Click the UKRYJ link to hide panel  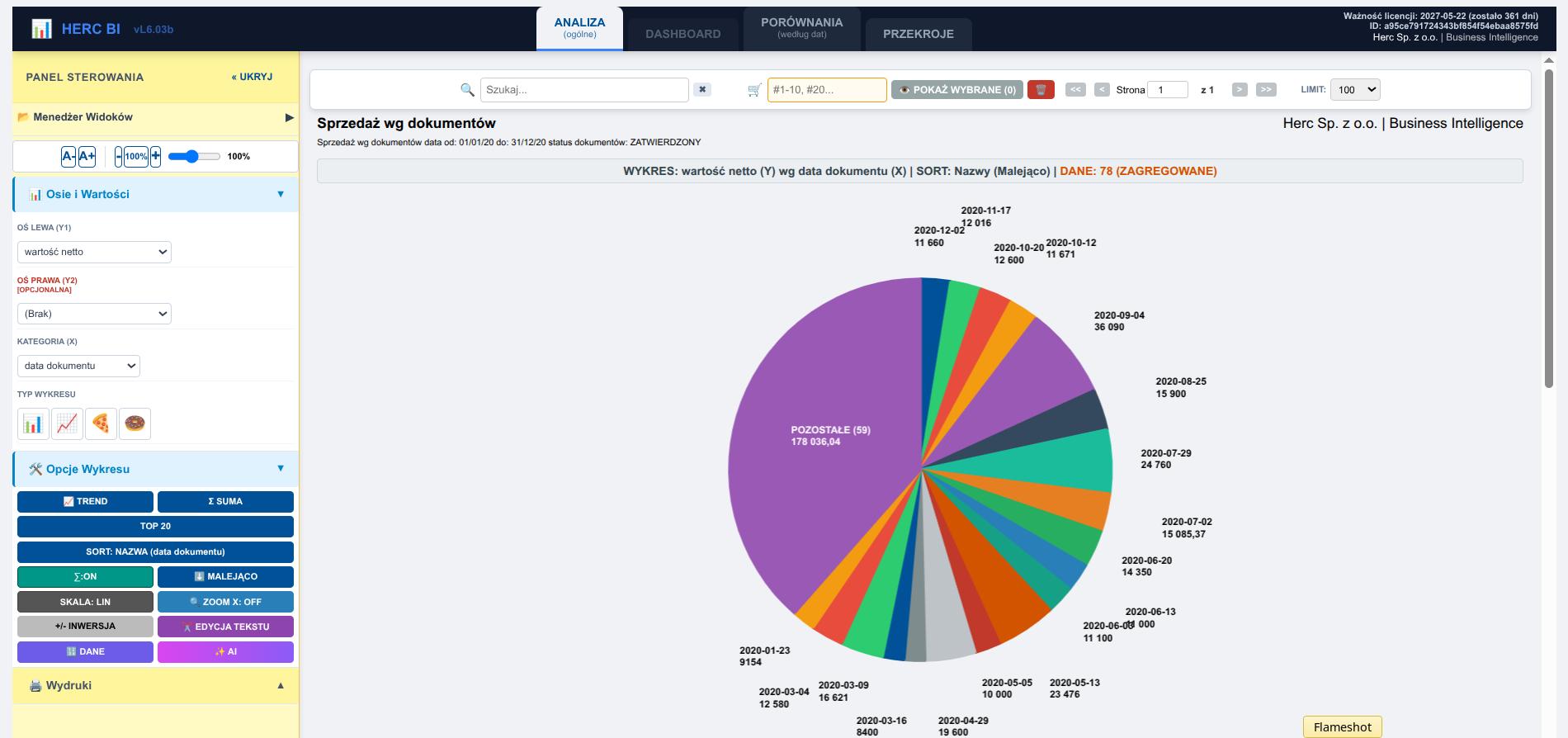click(x=252, y=77)
